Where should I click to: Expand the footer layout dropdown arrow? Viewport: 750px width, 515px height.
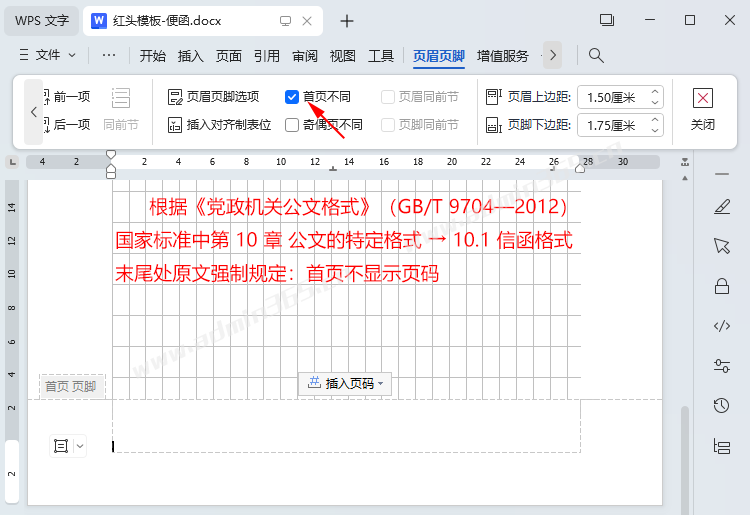80,446
